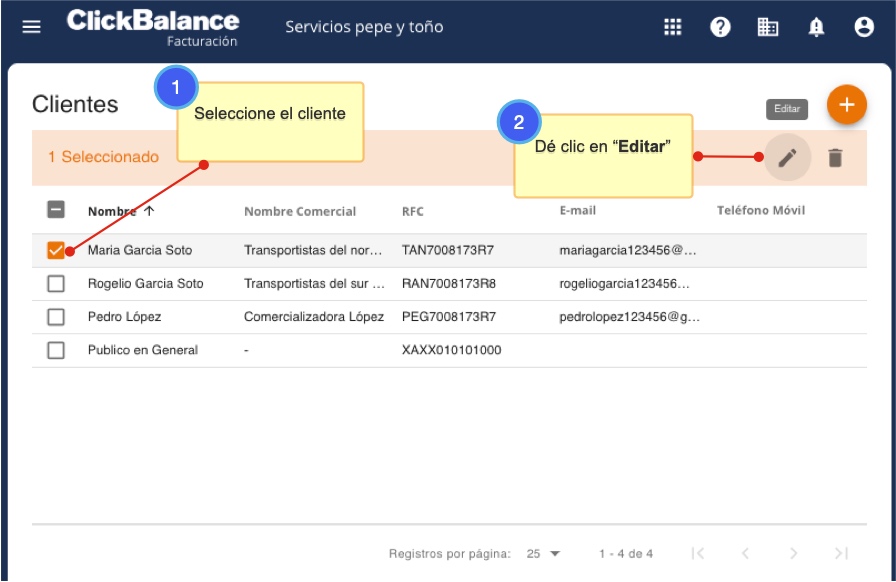Screen dimensions: 896x582
Task: Check the Rogelio Garcia Soto checkbox
Action: click(56, 284)
